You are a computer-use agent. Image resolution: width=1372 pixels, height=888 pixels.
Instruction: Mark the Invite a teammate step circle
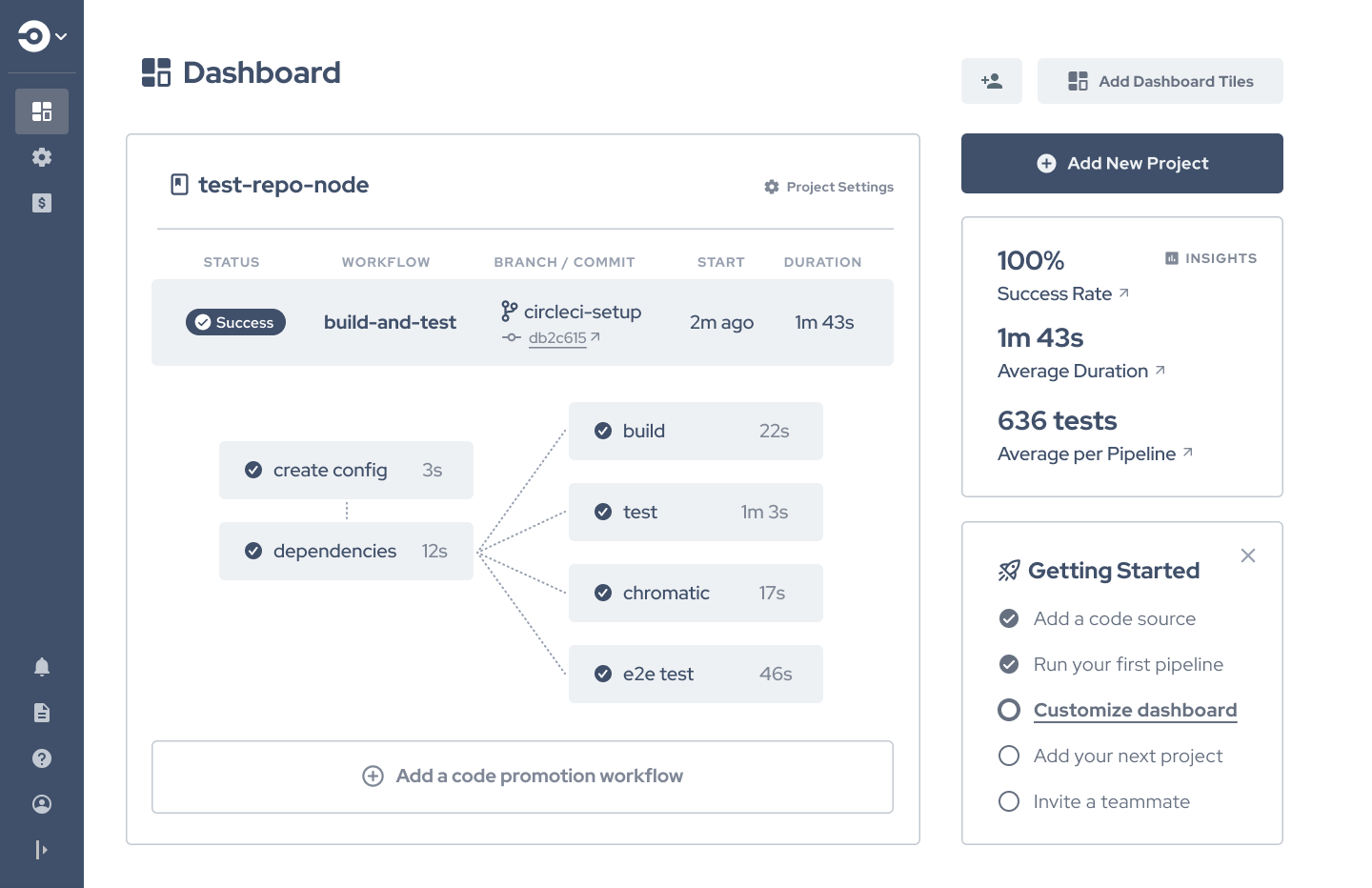pos(1009,801)
